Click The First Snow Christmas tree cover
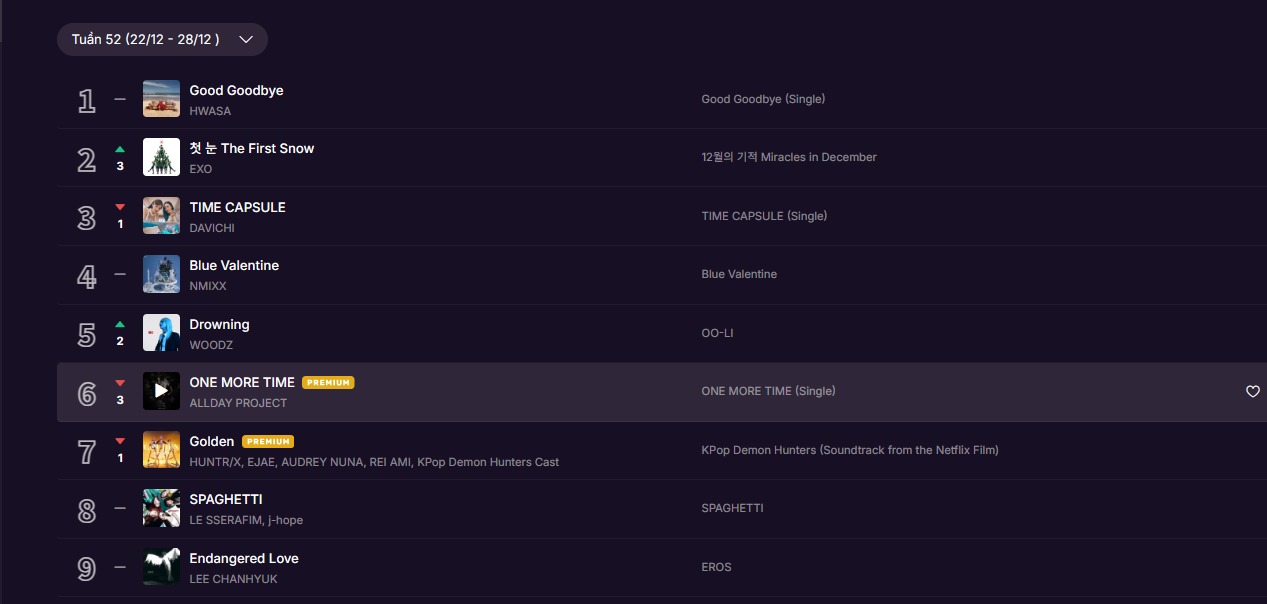1267x604 pixels. tap(161, 157)
